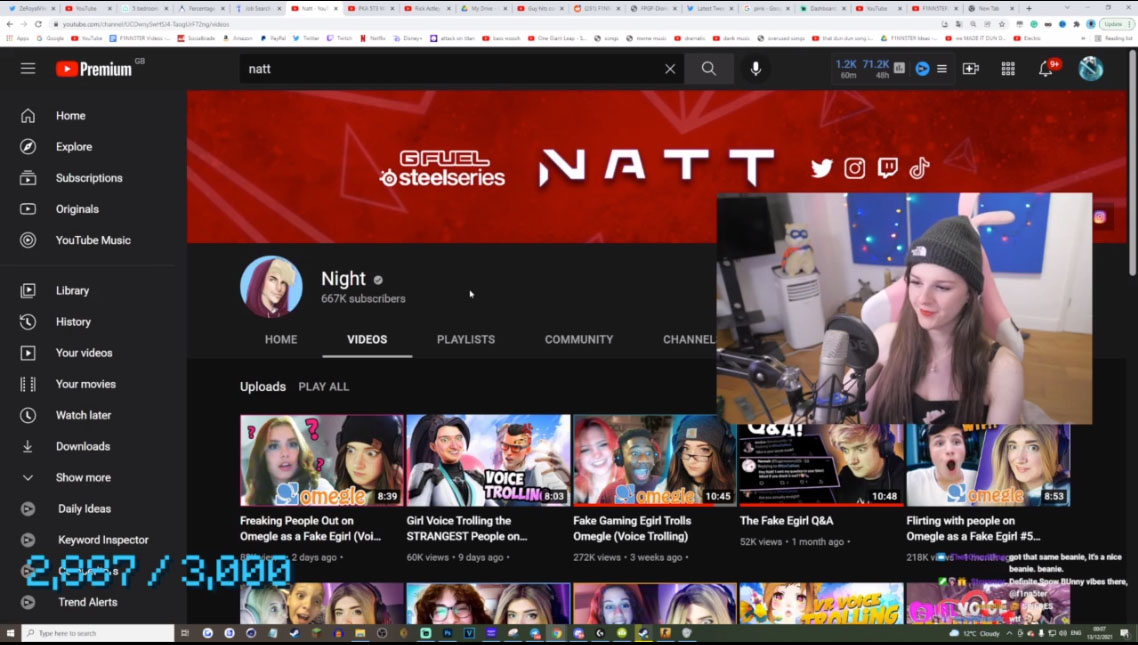Open the notifications bell
Screen dimensions: 1138x645
pos(1046,69)
